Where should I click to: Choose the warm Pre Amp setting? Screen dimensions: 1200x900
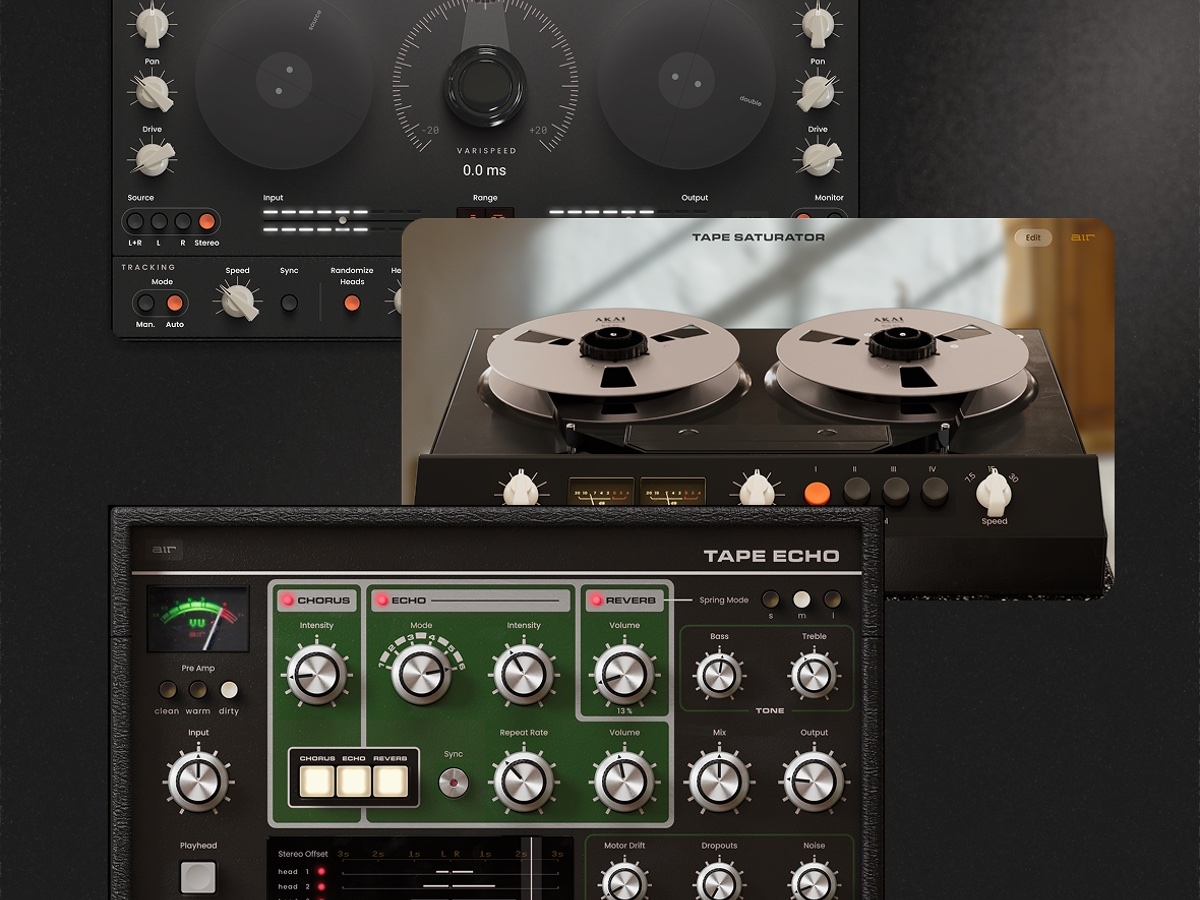pos(198,690)
